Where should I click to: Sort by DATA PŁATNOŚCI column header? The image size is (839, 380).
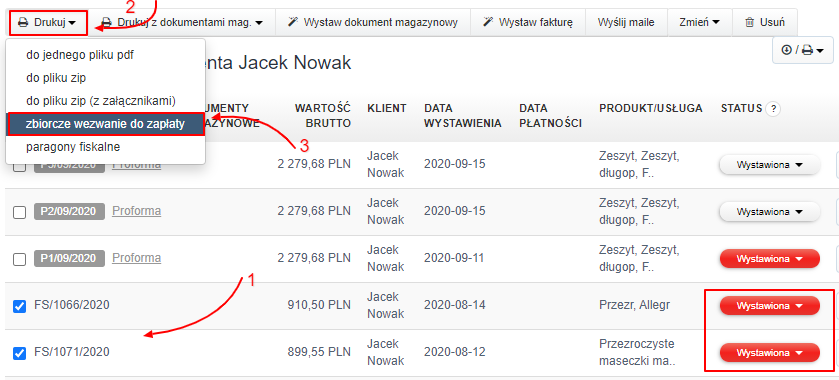click(x=550, y=116)
